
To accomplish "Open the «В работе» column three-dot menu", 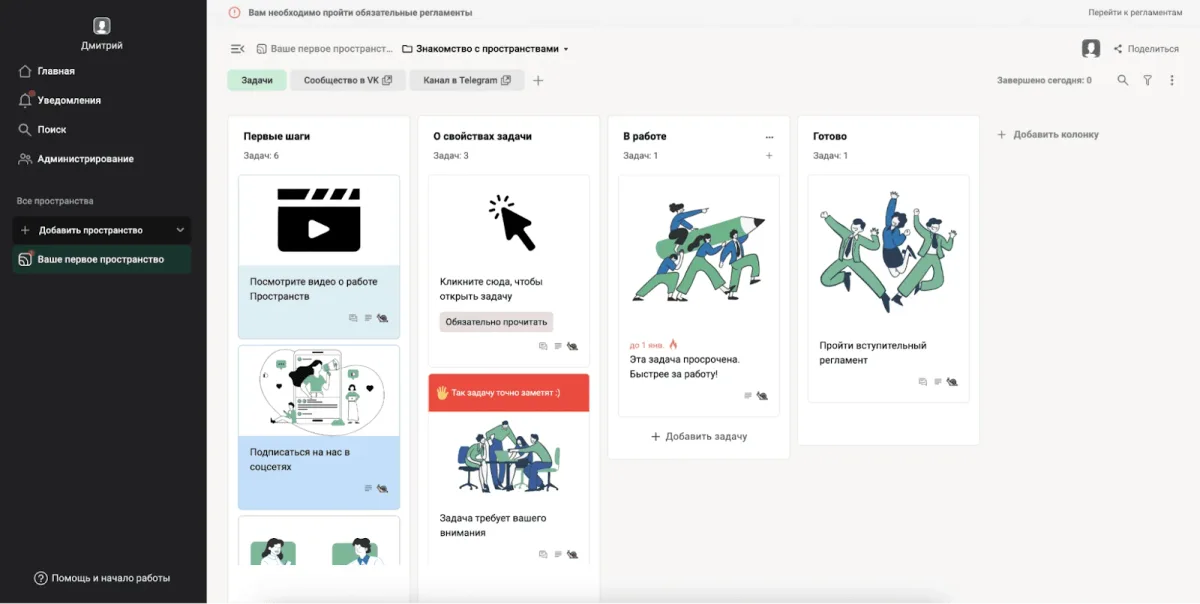I will click(x=769, y=137).
